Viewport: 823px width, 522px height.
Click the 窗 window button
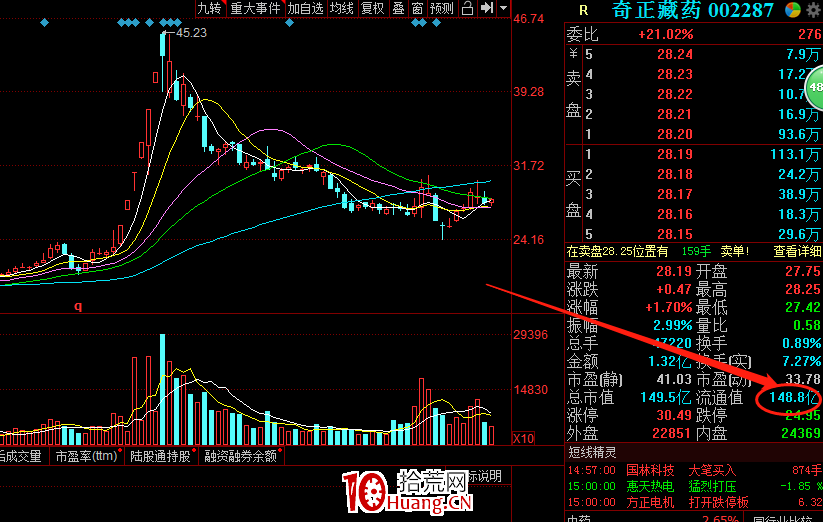pyautogui.click(x=417, y=8)
